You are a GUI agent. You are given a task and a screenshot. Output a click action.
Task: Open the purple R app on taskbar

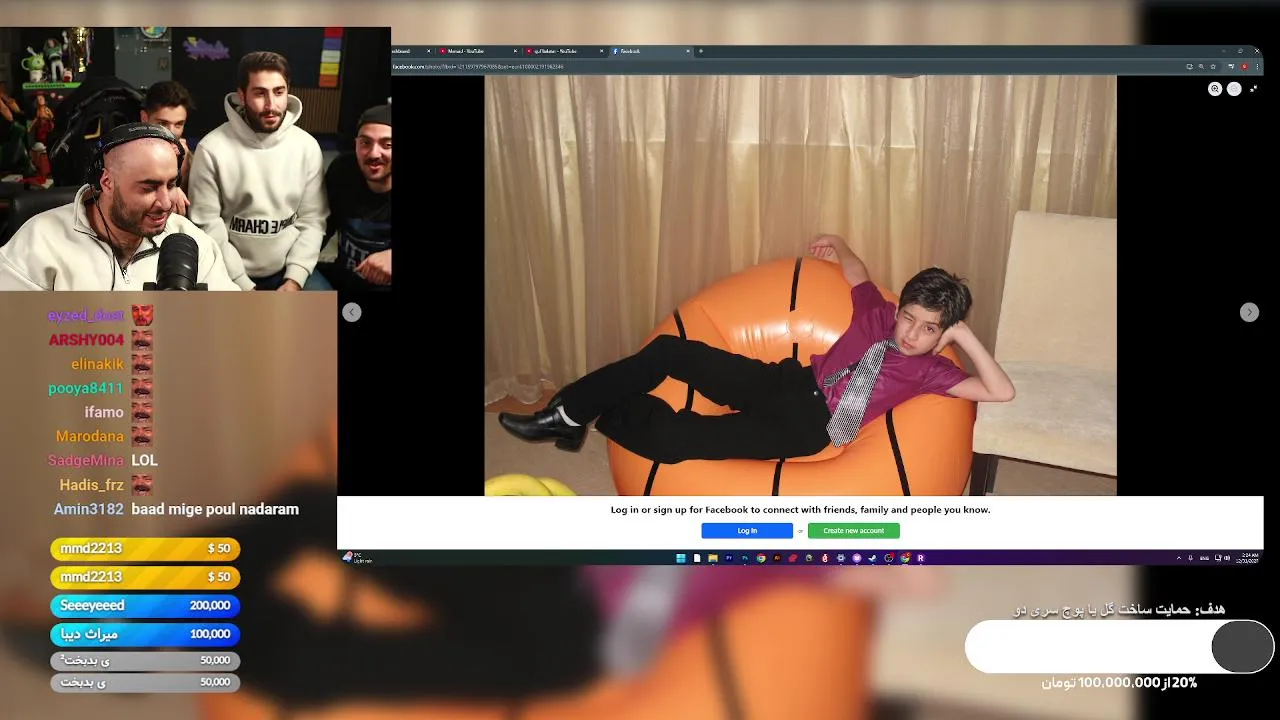[920, 558]
